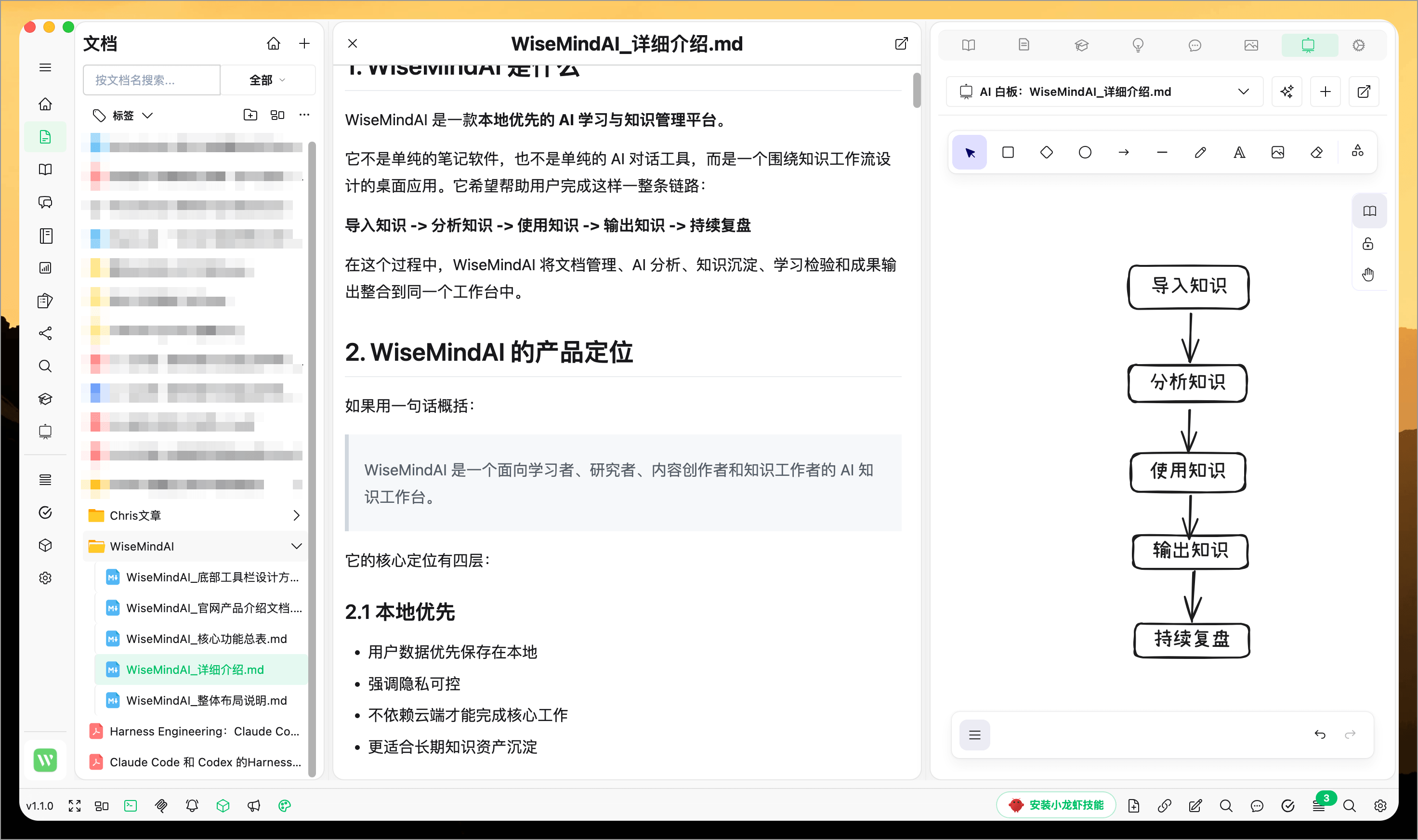1418x840 pixels.
Task: Select the ellipse tool in whiteboard toolbar
Action: (1085, 152)
